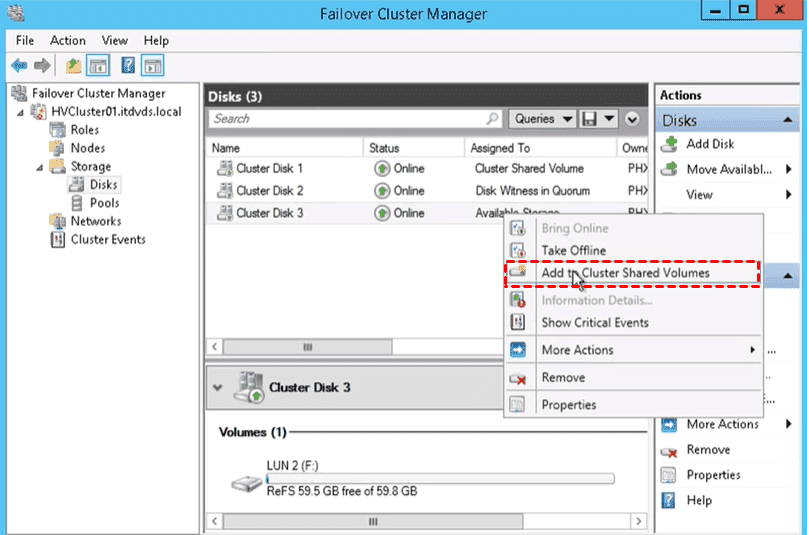This screenshot has width=807, height=535.
Task: Open the save query dropdown arrow
Action: (609, 119)
